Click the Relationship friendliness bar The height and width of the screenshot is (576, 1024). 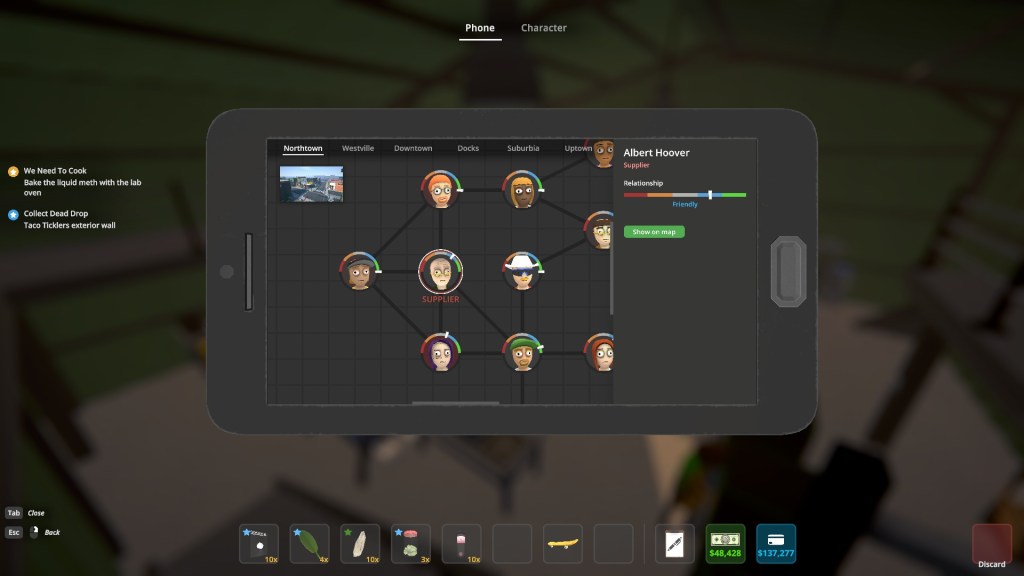(x=684, y=194)
